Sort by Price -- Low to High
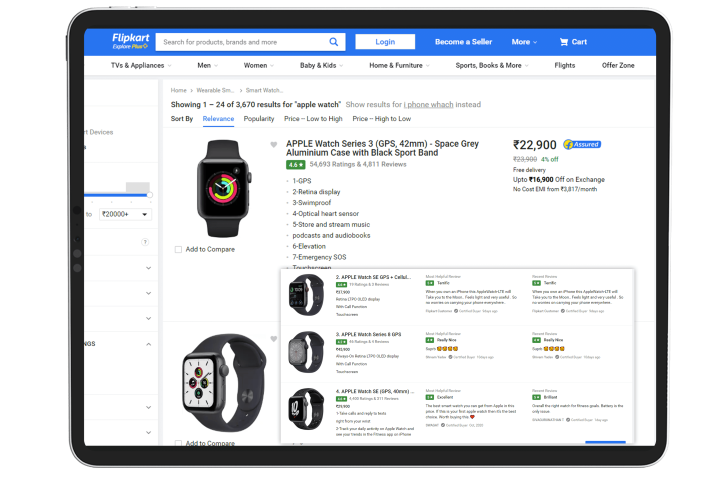This screenshot has height=480, width=713. (x=313, y=119)
